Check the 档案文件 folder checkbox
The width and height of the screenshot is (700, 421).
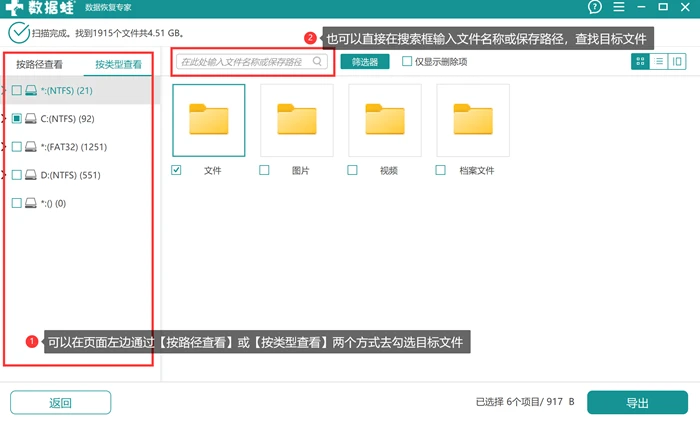(x=441, y=170)
